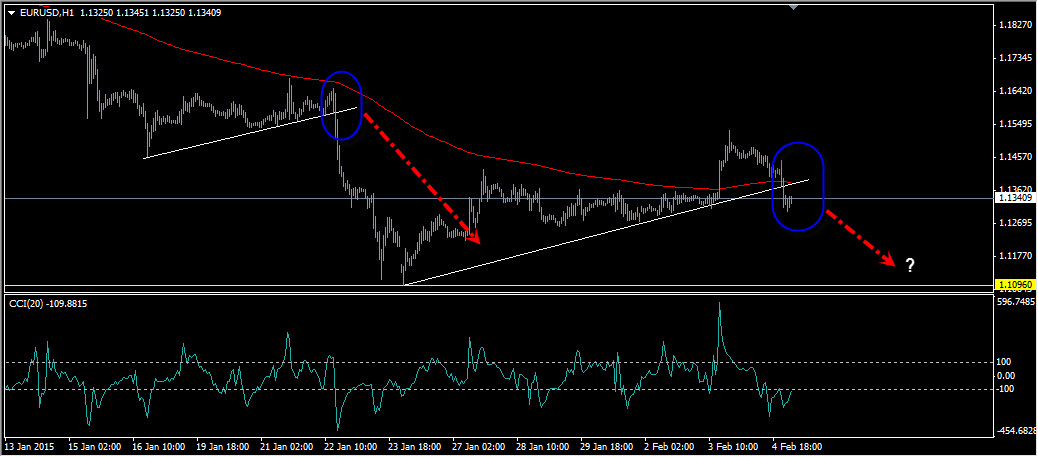Click the 21 Jan 02:00 time label
Image resolution: width=1038 pixels, height=457 pixels.
pyautogui.click(x=287, y=446)
